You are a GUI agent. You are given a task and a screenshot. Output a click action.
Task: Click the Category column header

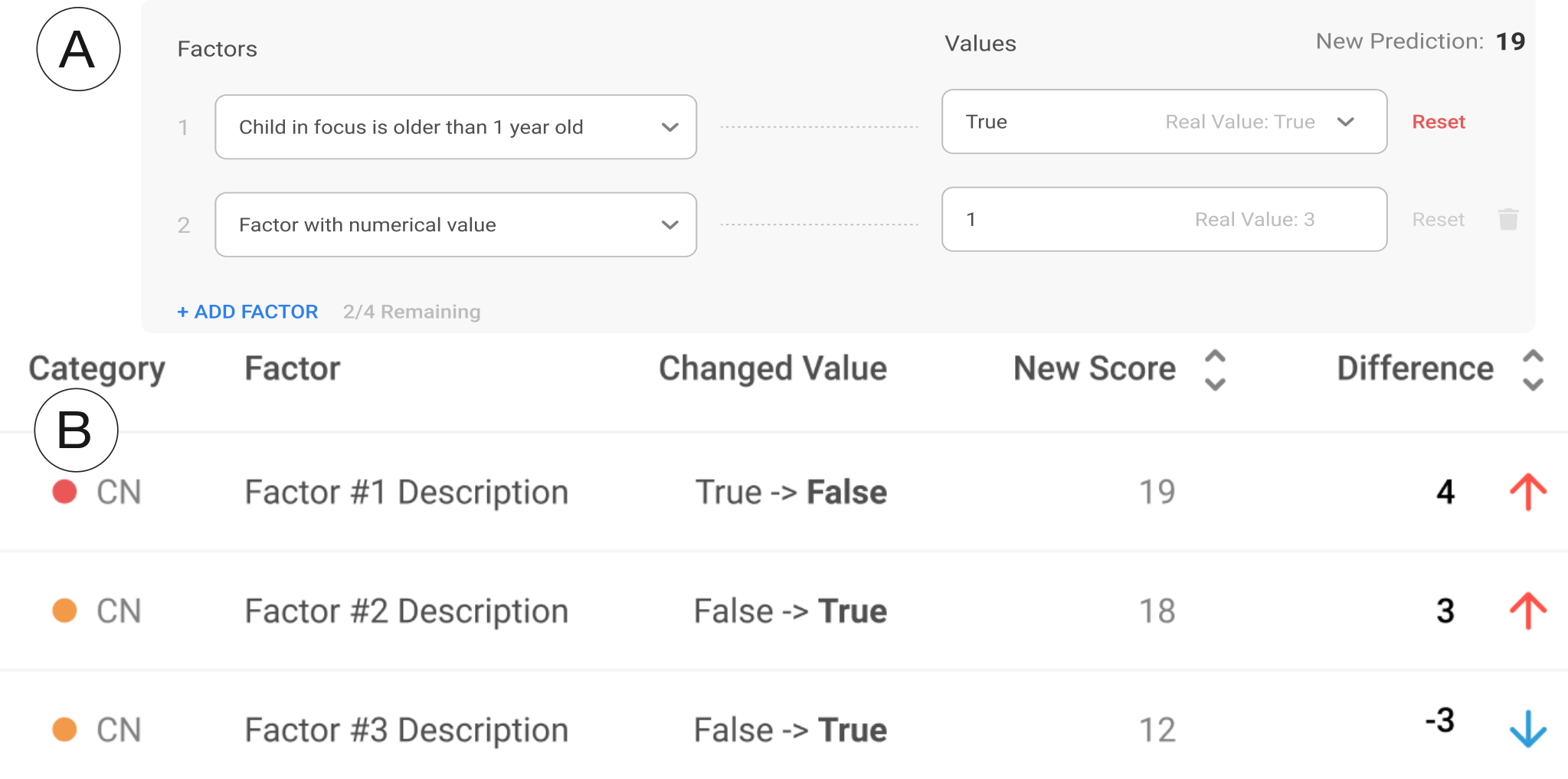(97, 369)
